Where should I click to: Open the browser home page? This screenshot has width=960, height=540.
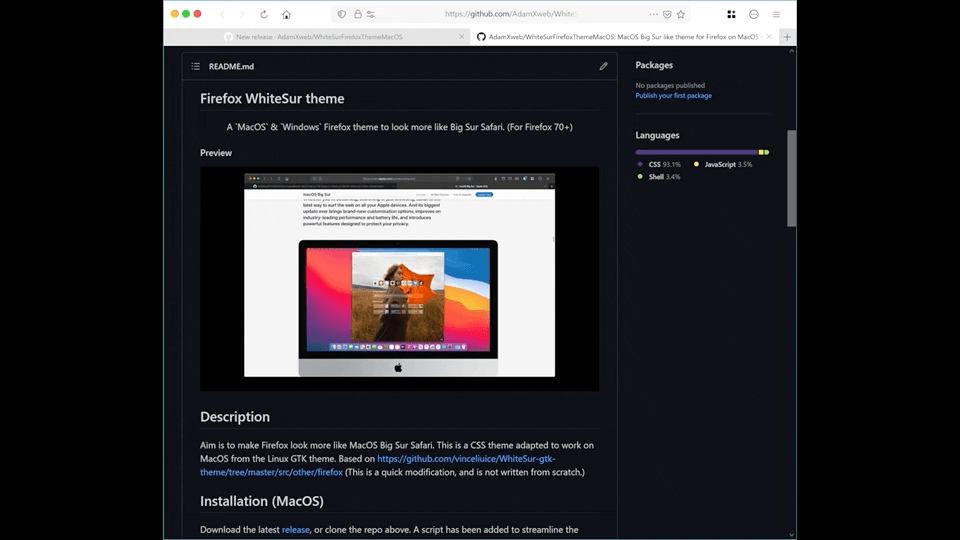click(287, 14)
